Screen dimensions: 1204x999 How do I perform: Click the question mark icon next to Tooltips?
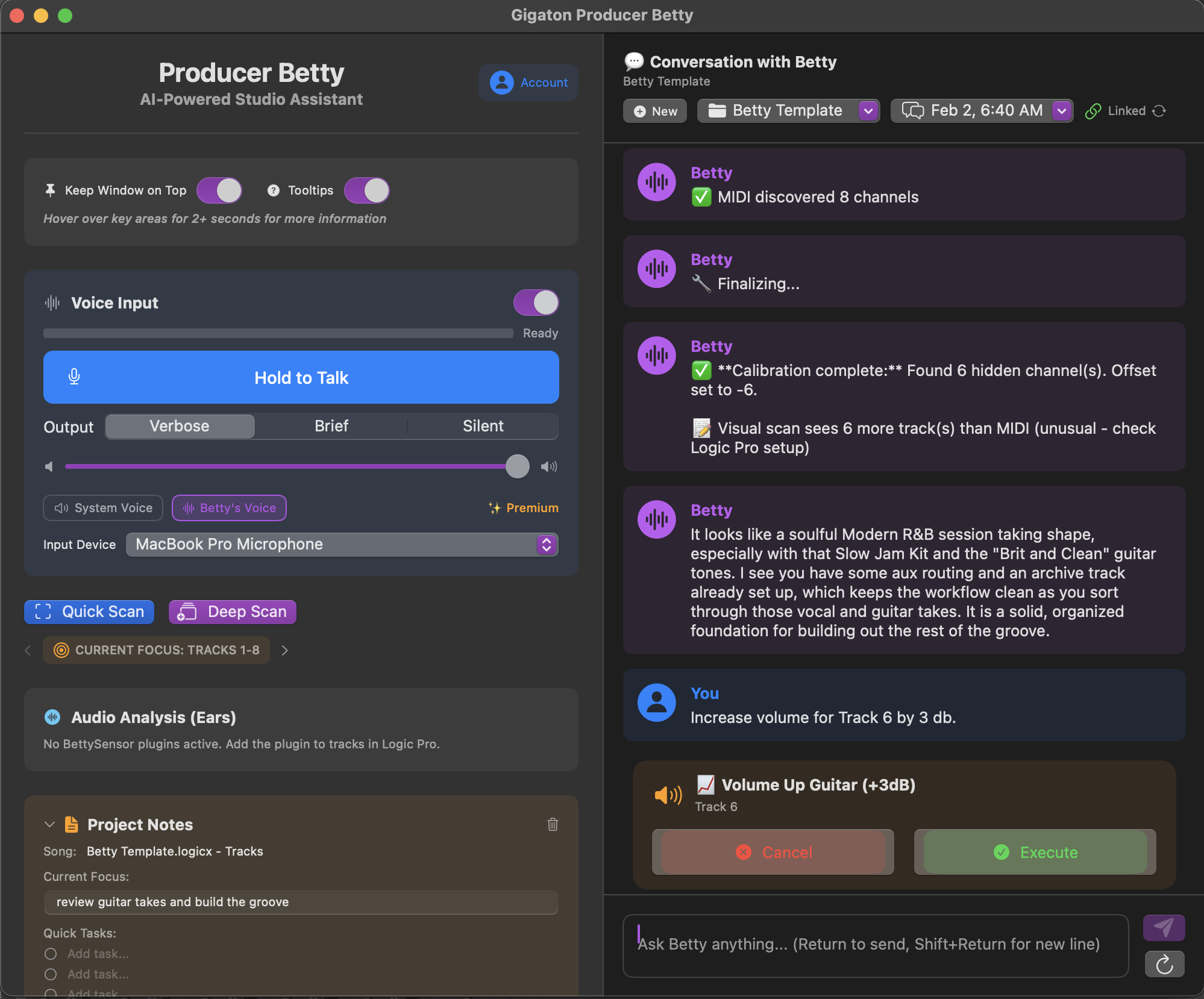273,190
